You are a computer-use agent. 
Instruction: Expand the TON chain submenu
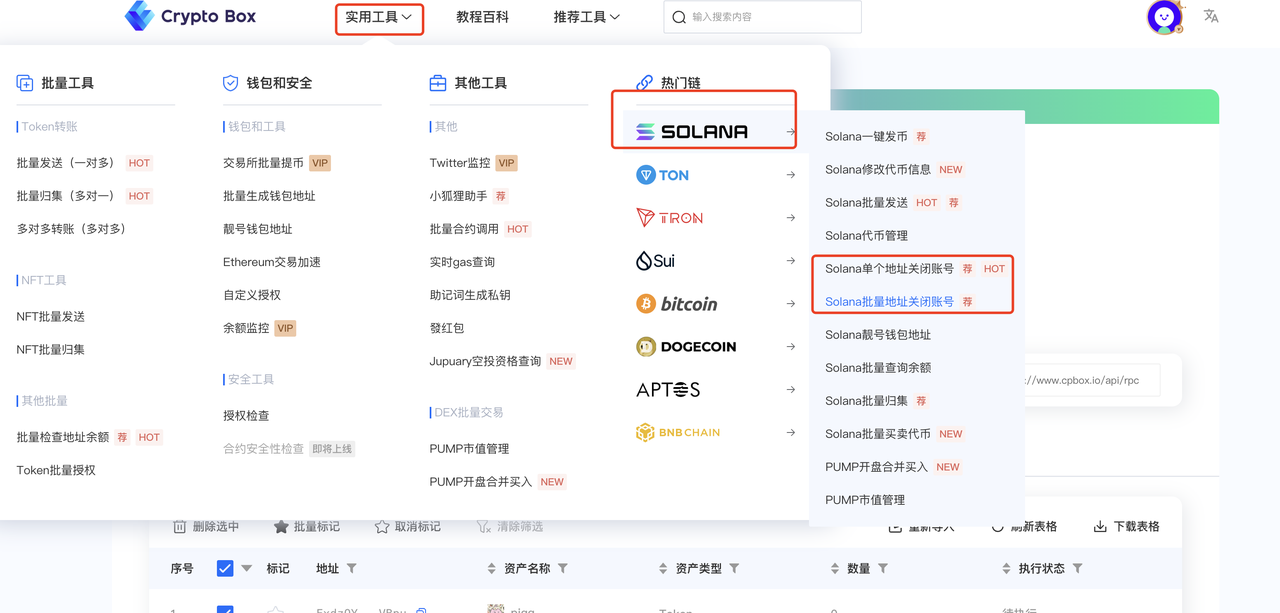click(716, 175)
